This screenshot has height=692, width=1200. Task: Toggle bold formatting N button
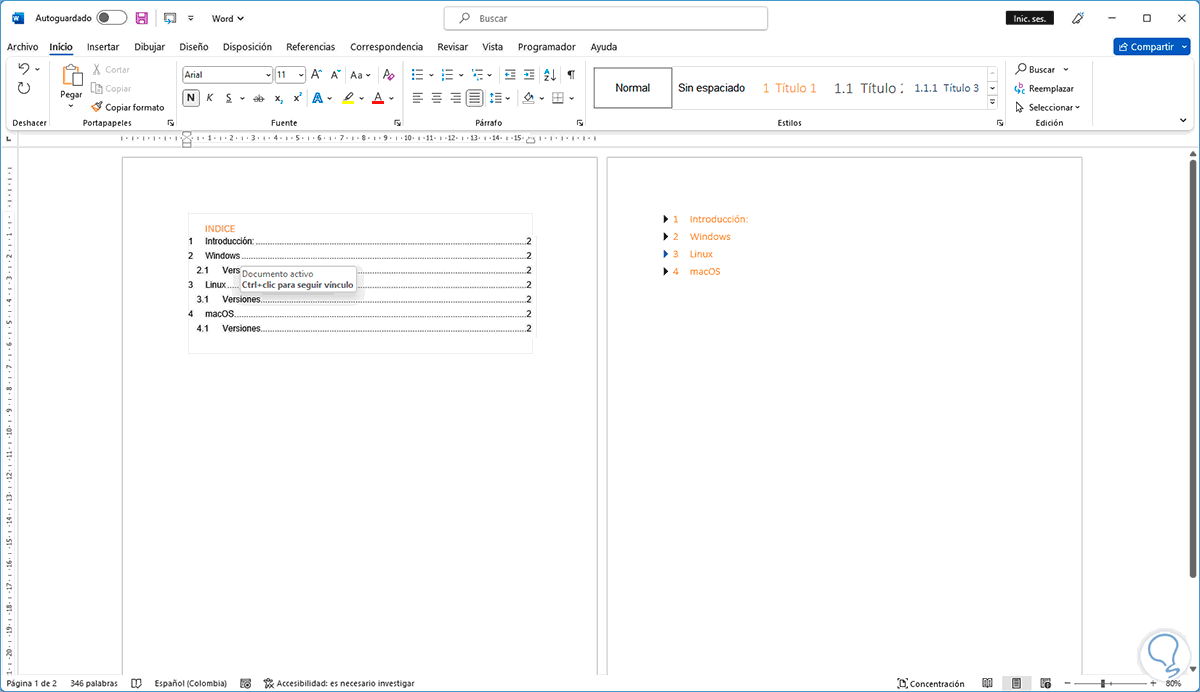point(191,98)
